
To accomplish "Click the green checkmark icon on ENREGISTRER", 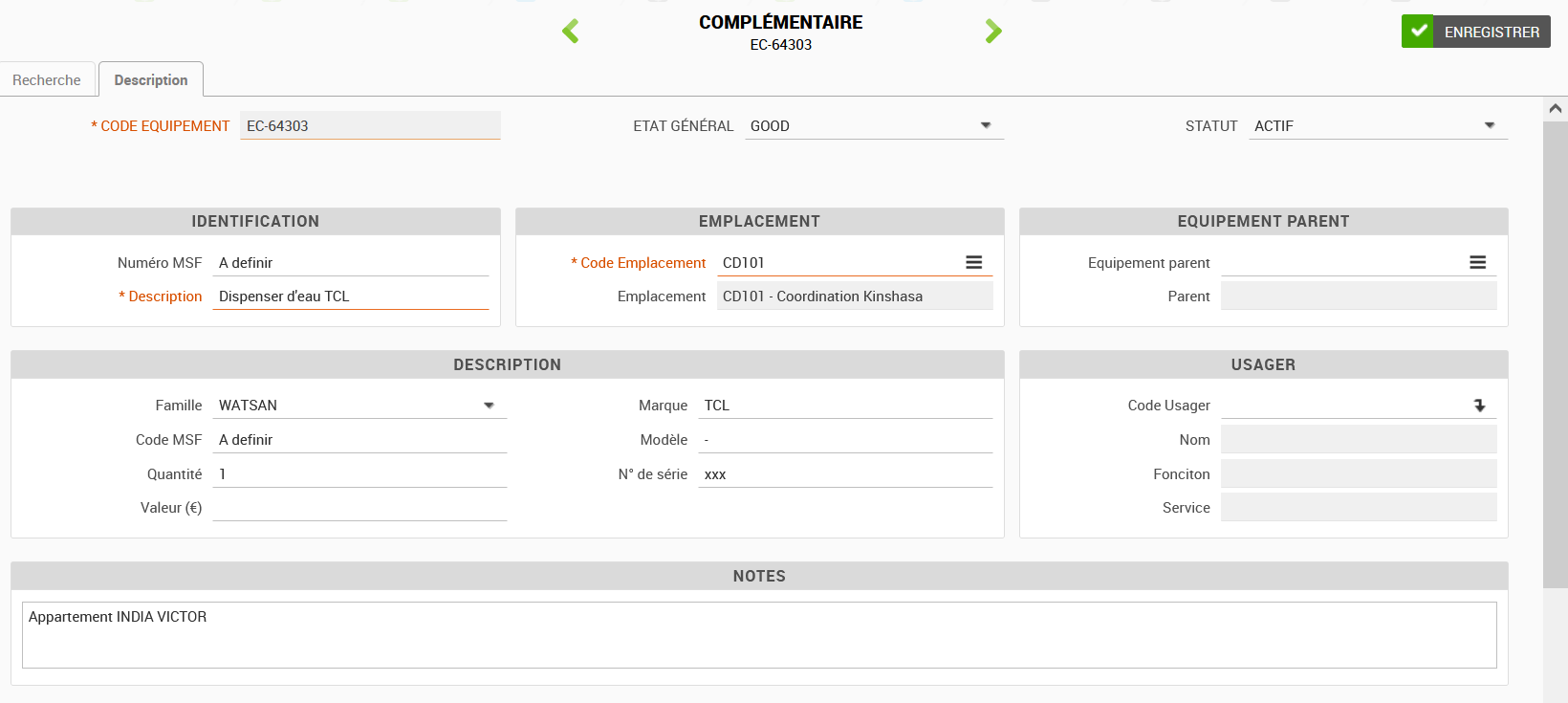I will [x=1419, y=32].
